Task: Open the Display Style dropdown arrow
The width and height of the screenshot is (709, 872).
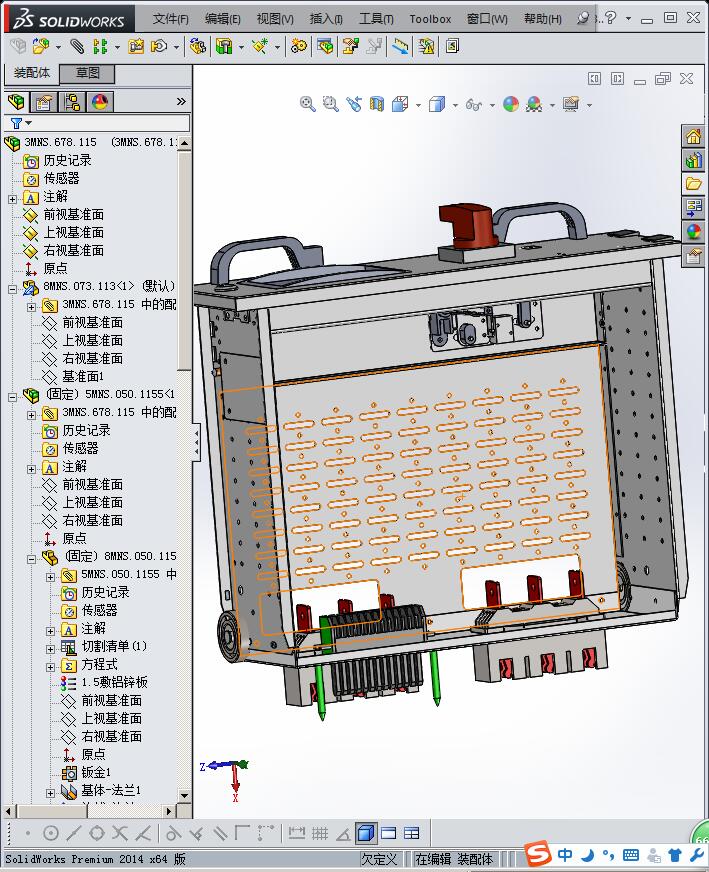Action: [x=455, y=105]
